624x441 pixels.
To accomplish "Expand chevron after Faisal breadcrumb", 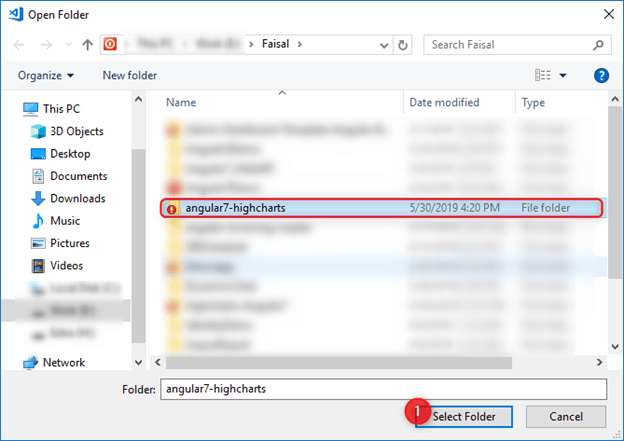I will [x=300, y=44].
